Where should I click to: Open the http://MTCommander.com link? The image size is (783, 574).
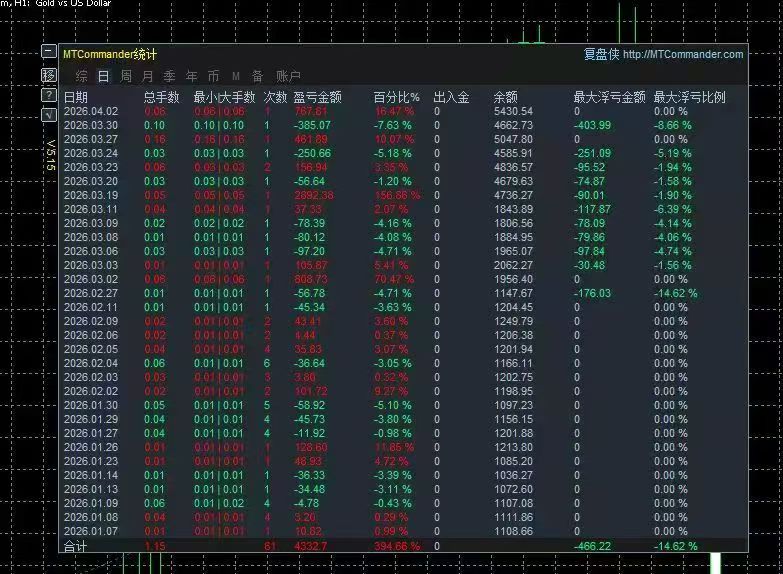point(683,54)
